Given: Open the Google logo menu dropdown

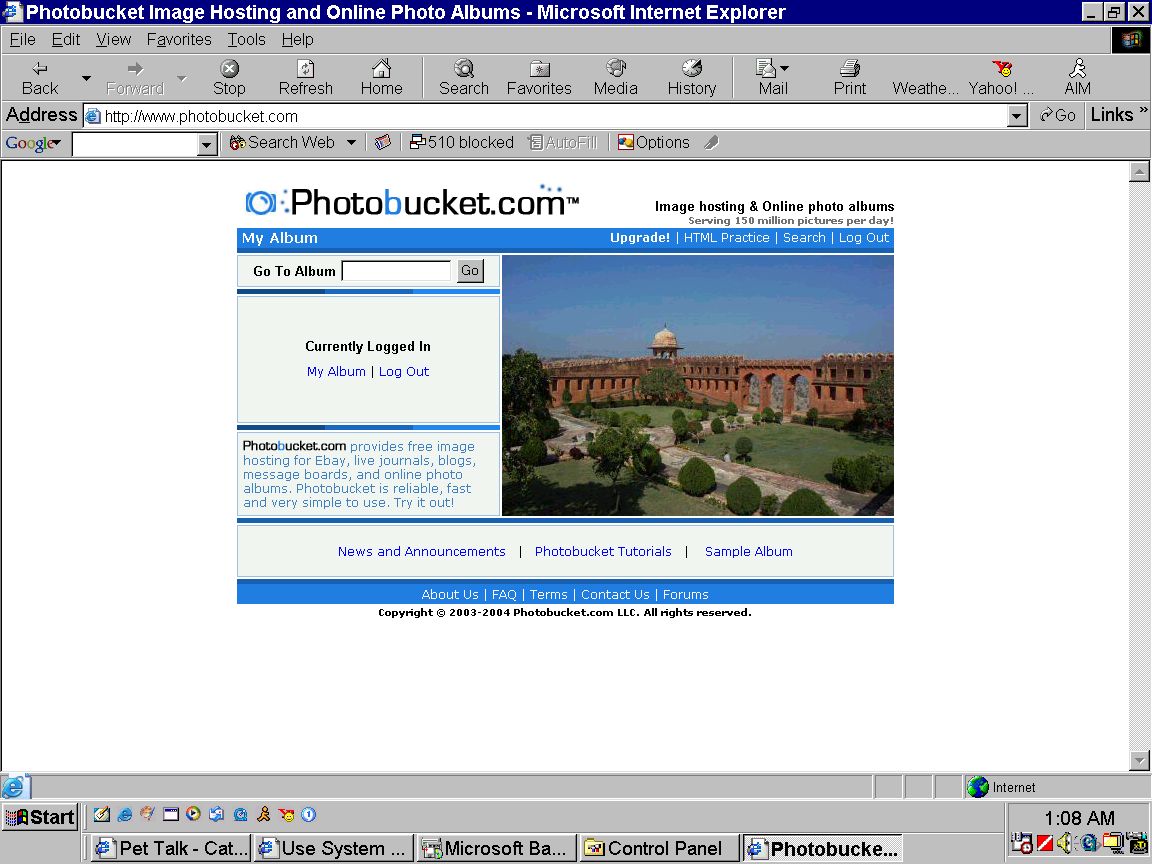Looking at the screenshot, I should point(33,143).
